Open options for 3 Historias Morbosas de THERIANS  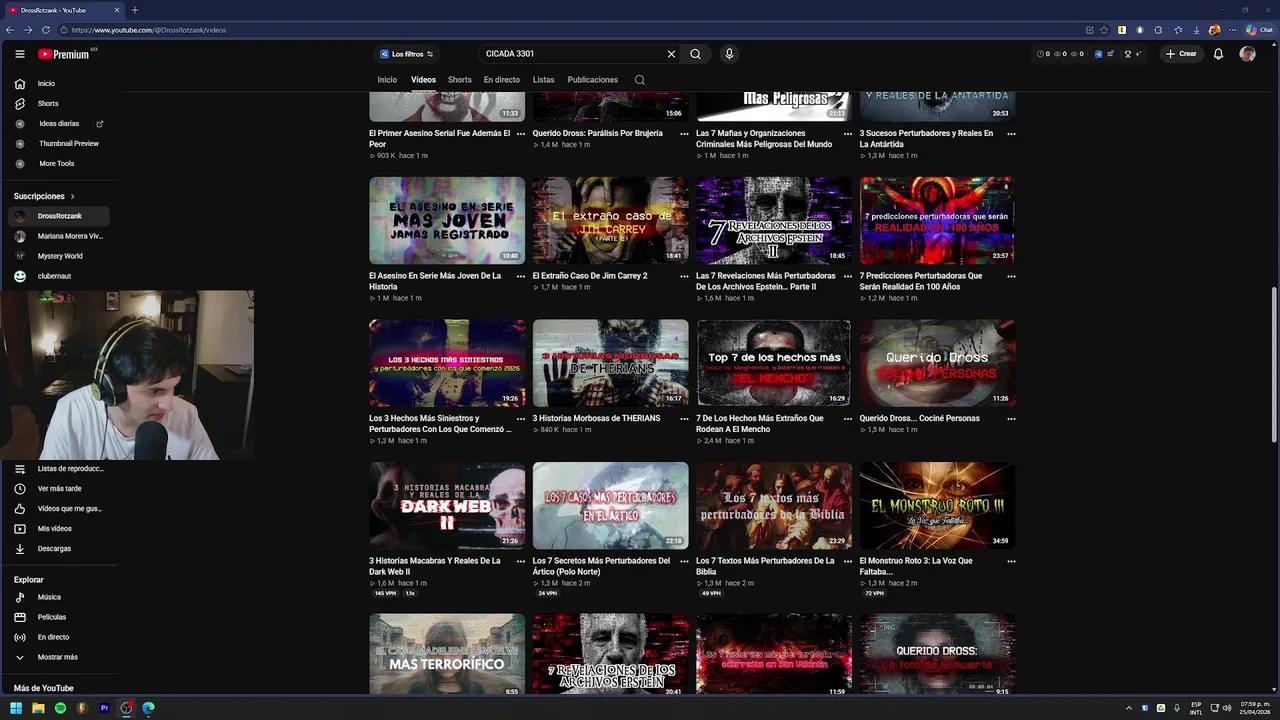[684, 419]
